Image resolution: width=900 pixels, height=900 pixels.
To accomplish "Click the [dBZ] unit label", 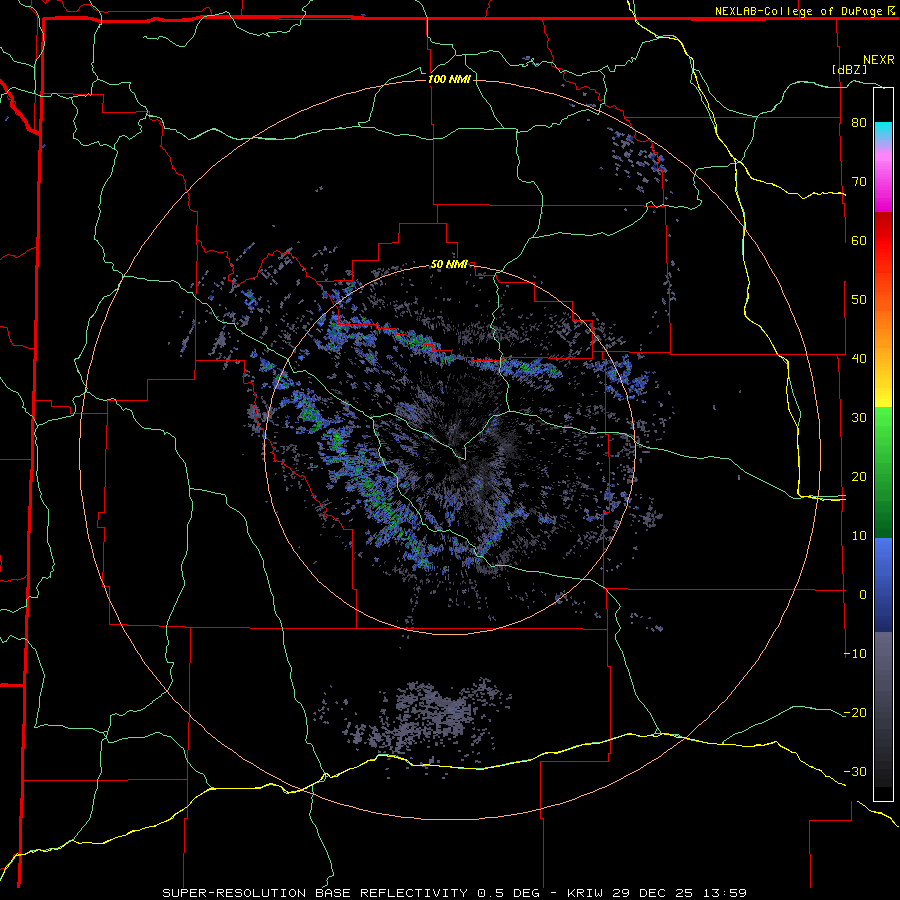I will pos(849,69).
